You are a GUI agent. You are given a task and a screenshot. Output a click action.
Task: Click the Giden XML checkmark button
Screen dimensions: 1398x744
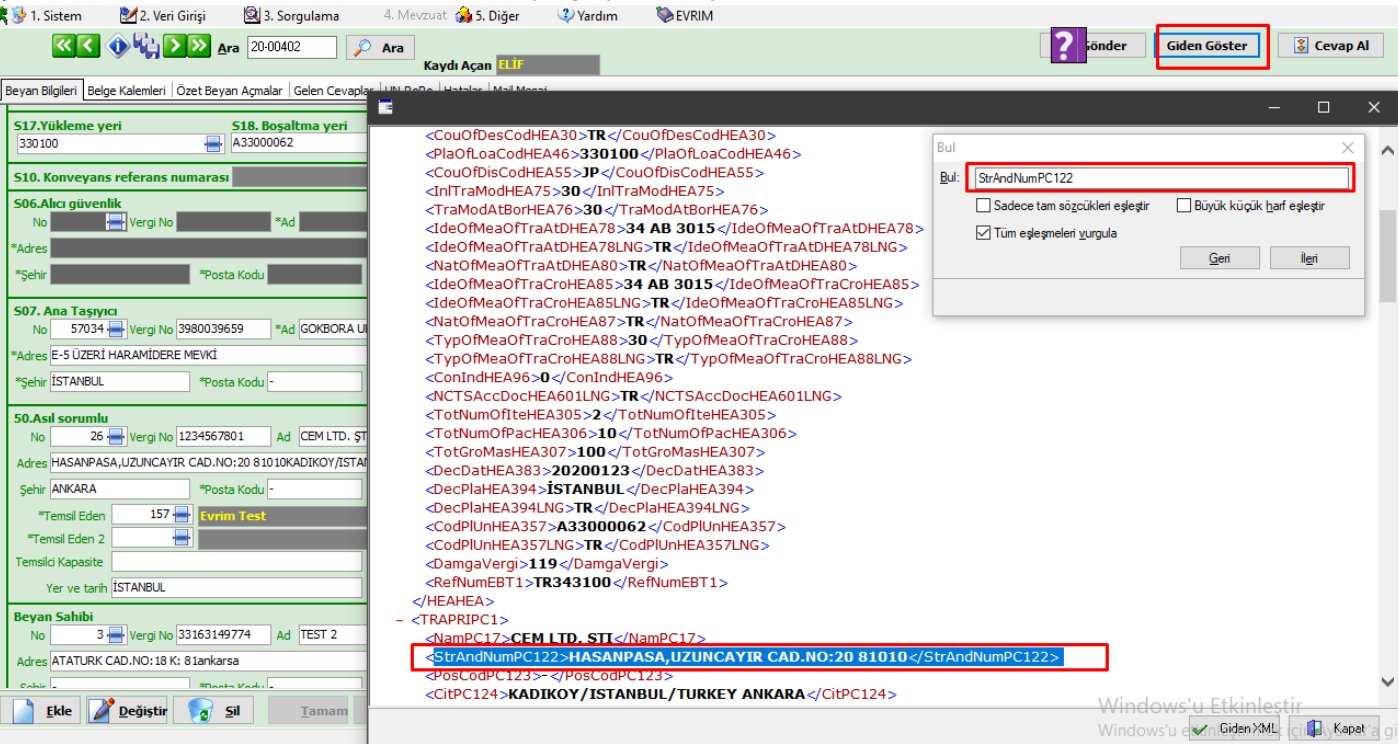(1235, 728)
